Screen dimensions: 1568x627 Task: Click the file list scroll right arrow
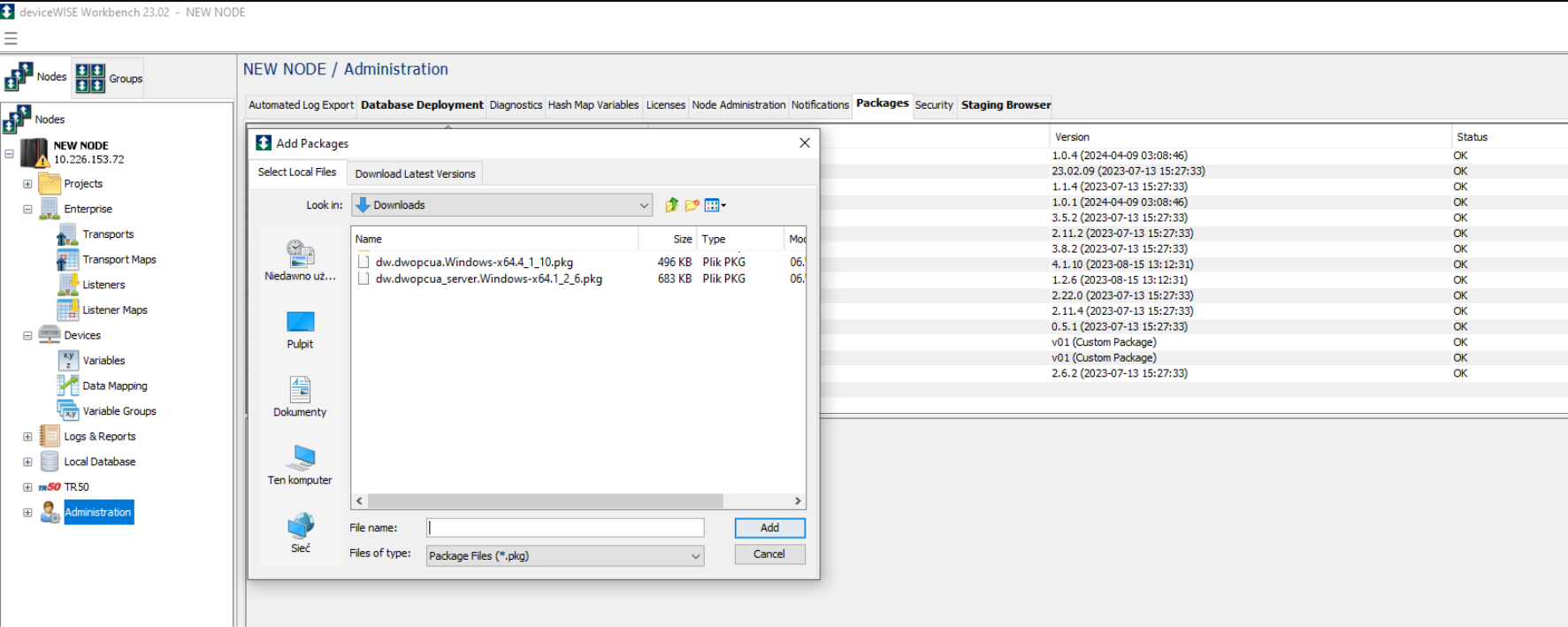798,501
